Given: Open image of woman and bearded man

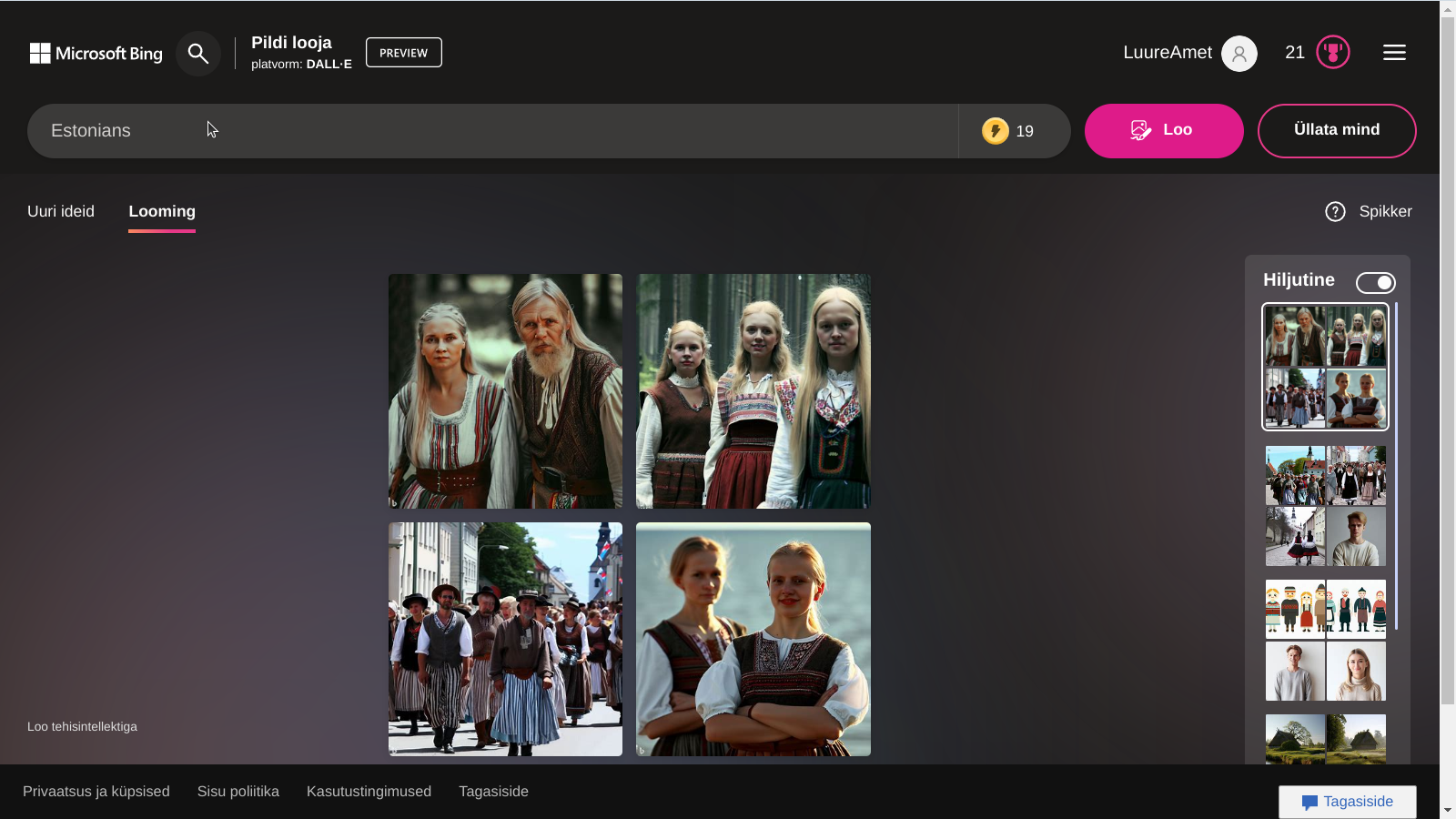Looking at the screenshot, I should click(506, 391).
